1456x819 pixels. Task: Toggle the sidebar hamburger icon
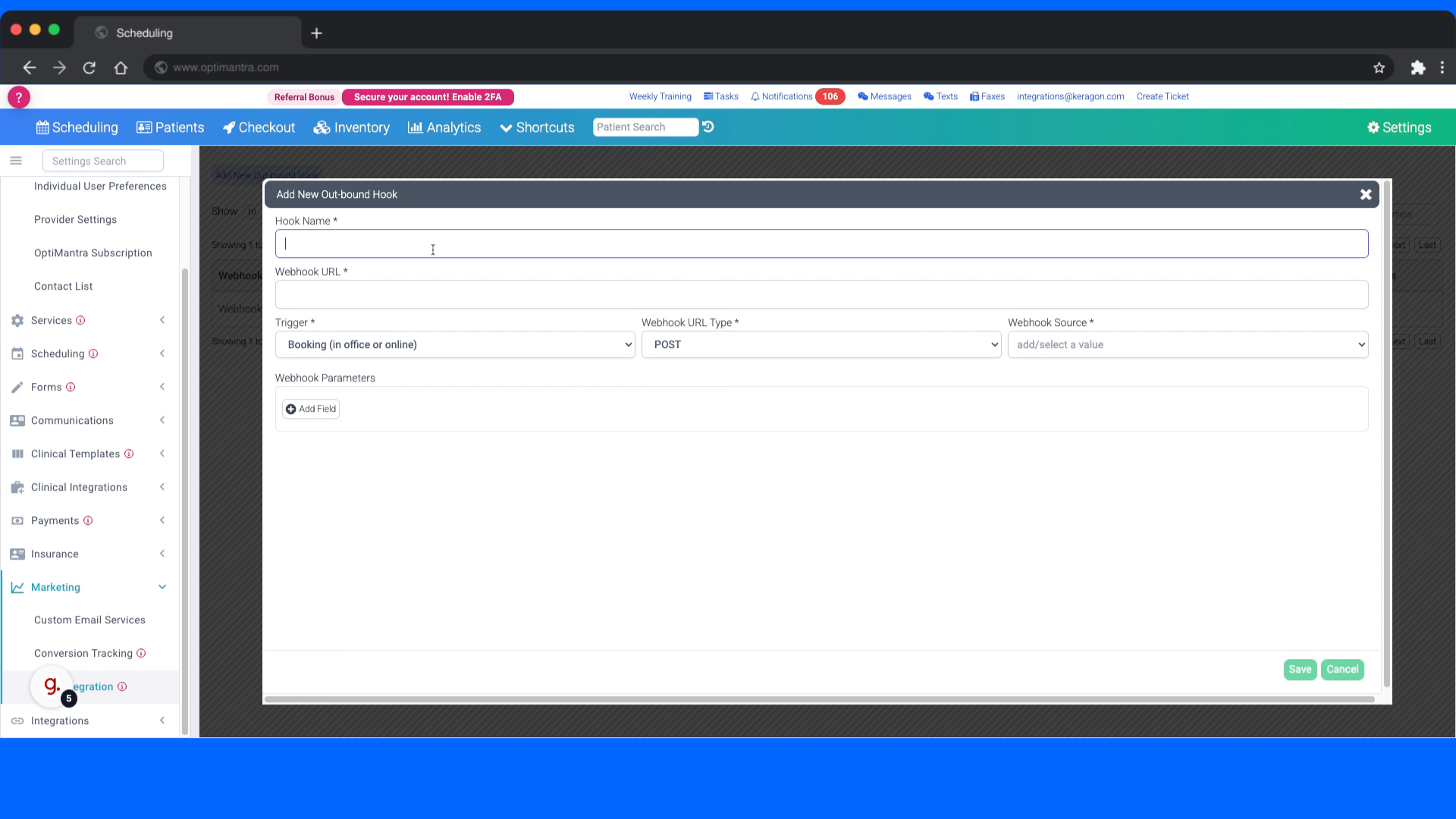(x=16, y=160)
